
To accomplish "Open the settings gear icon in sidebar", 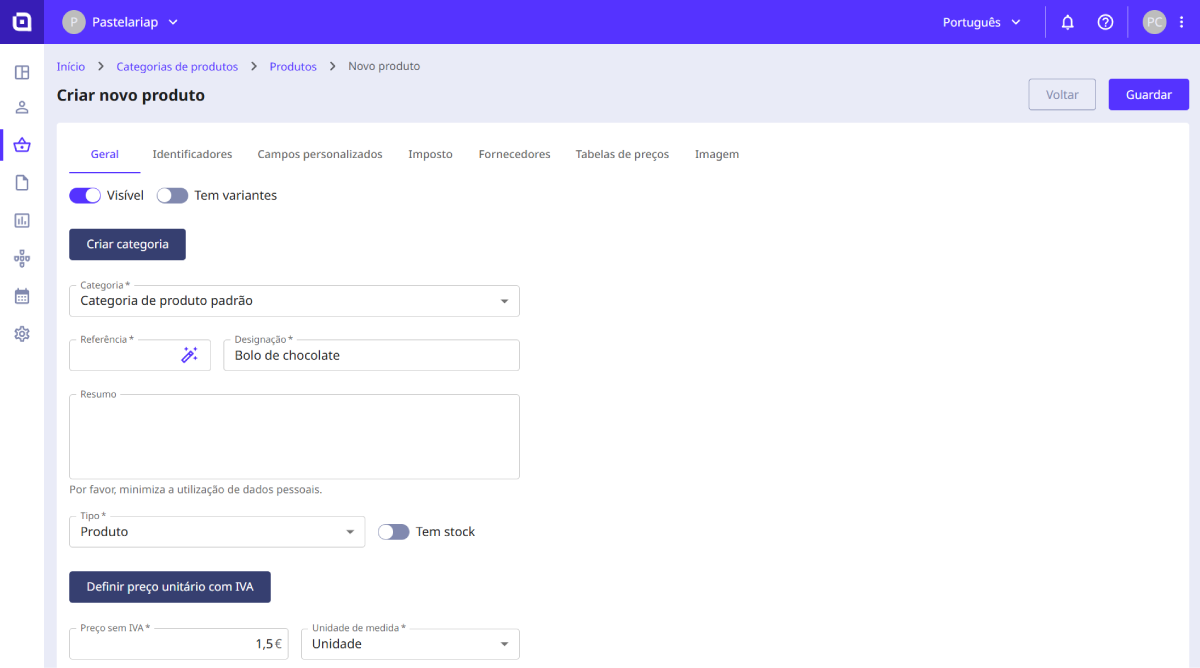I will [22, 334].
